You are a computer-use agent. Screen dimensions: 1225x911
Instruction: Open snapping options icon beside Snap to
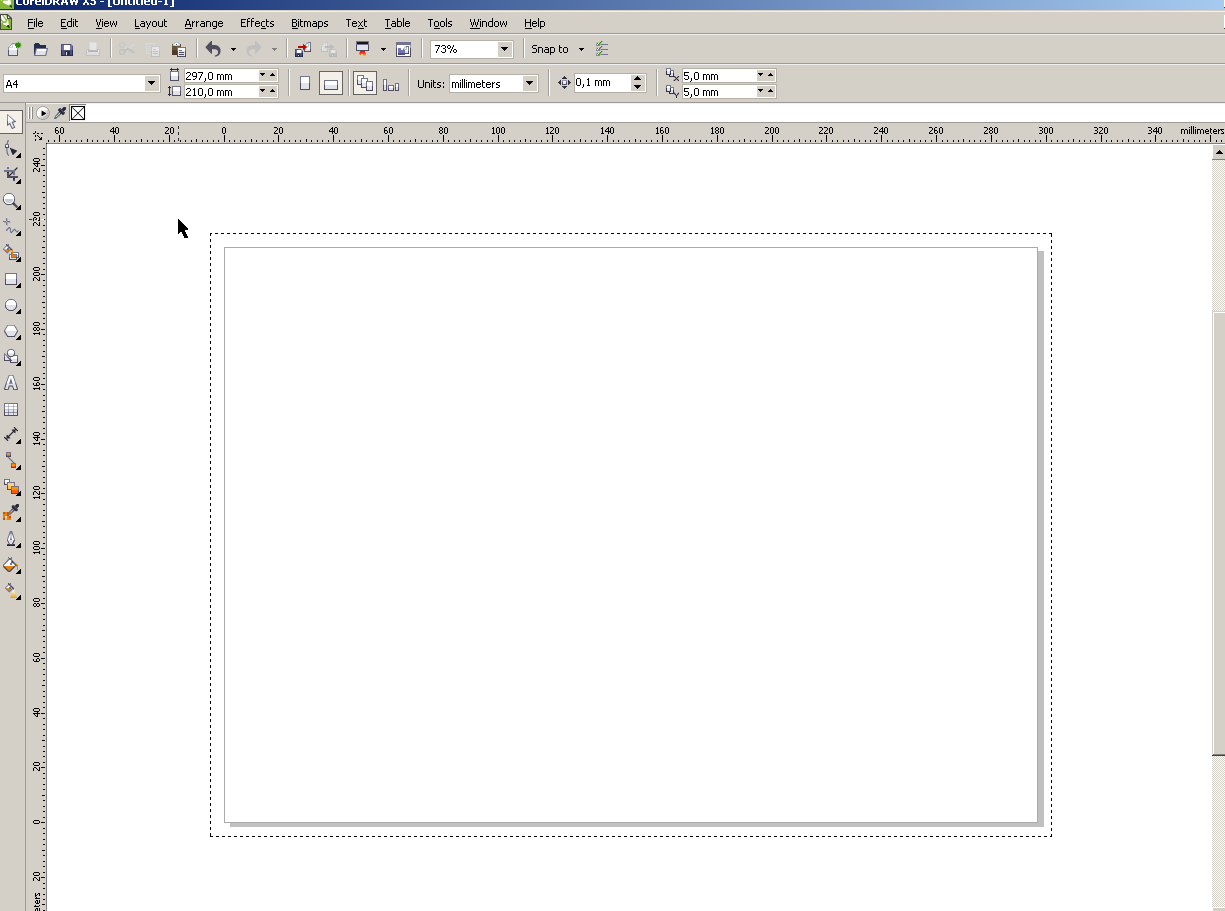click(x=602, y=49)
